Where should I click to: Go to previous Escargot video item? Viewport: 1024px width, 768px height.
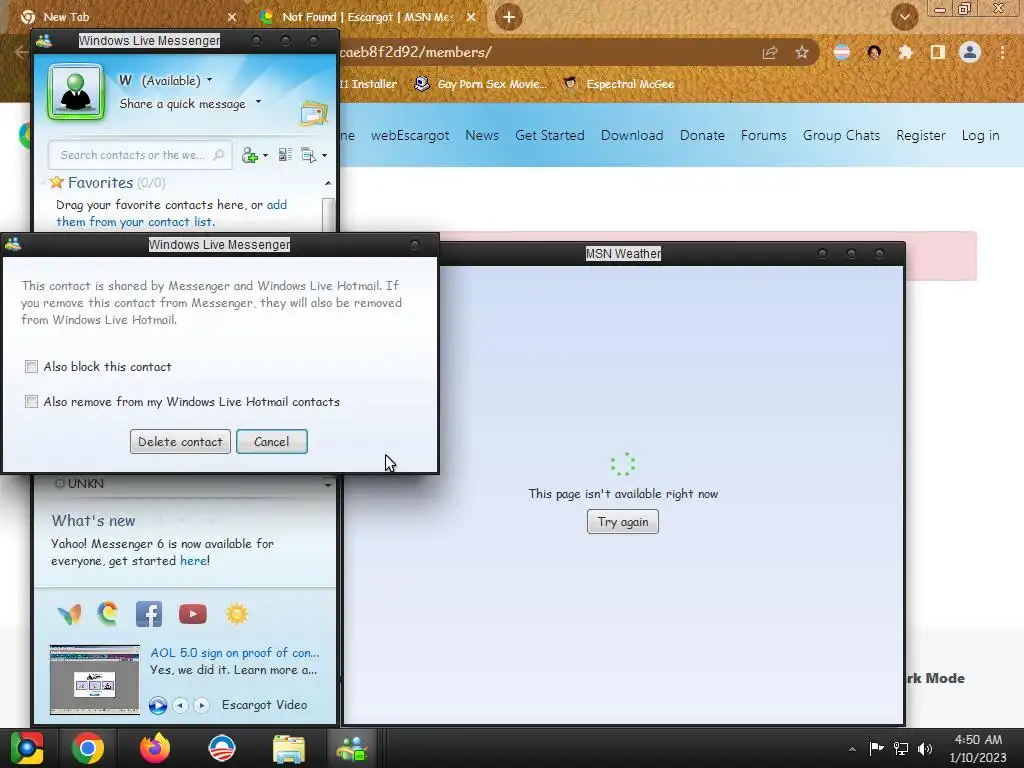tap(180, 705)
